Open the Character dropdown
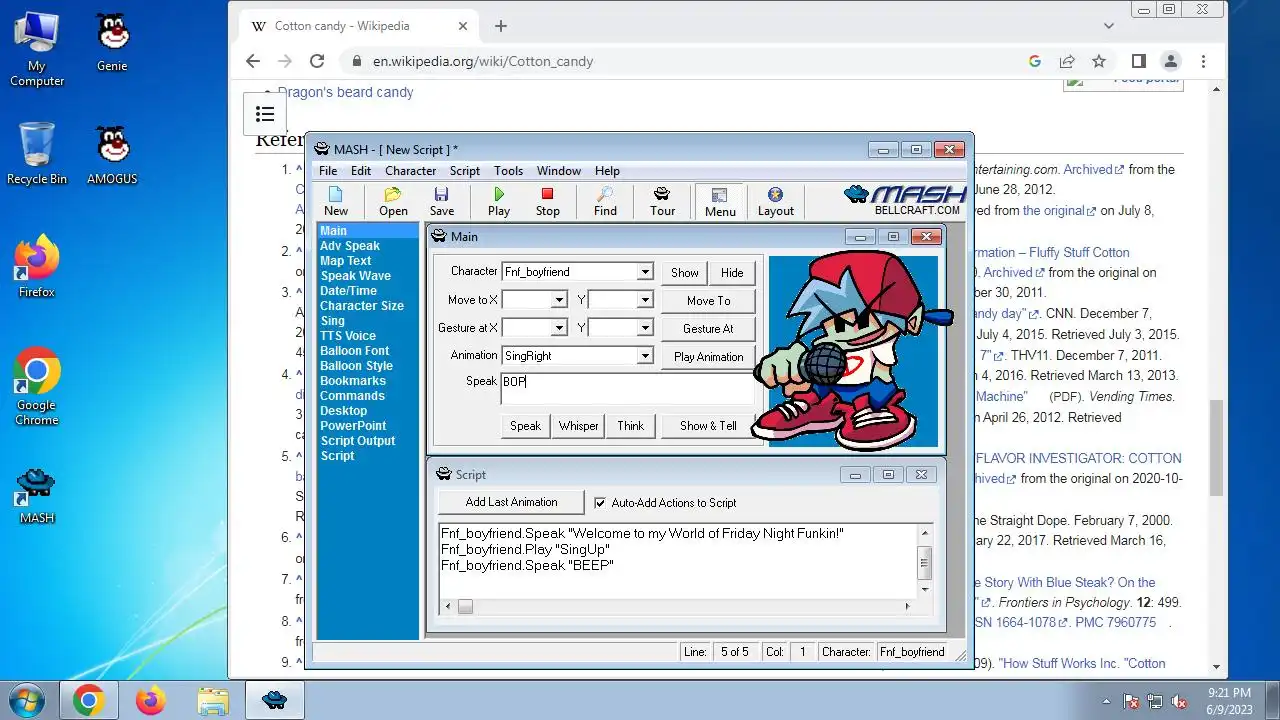The height and width of the screenshot is (720, 1280). click(645, 272)
